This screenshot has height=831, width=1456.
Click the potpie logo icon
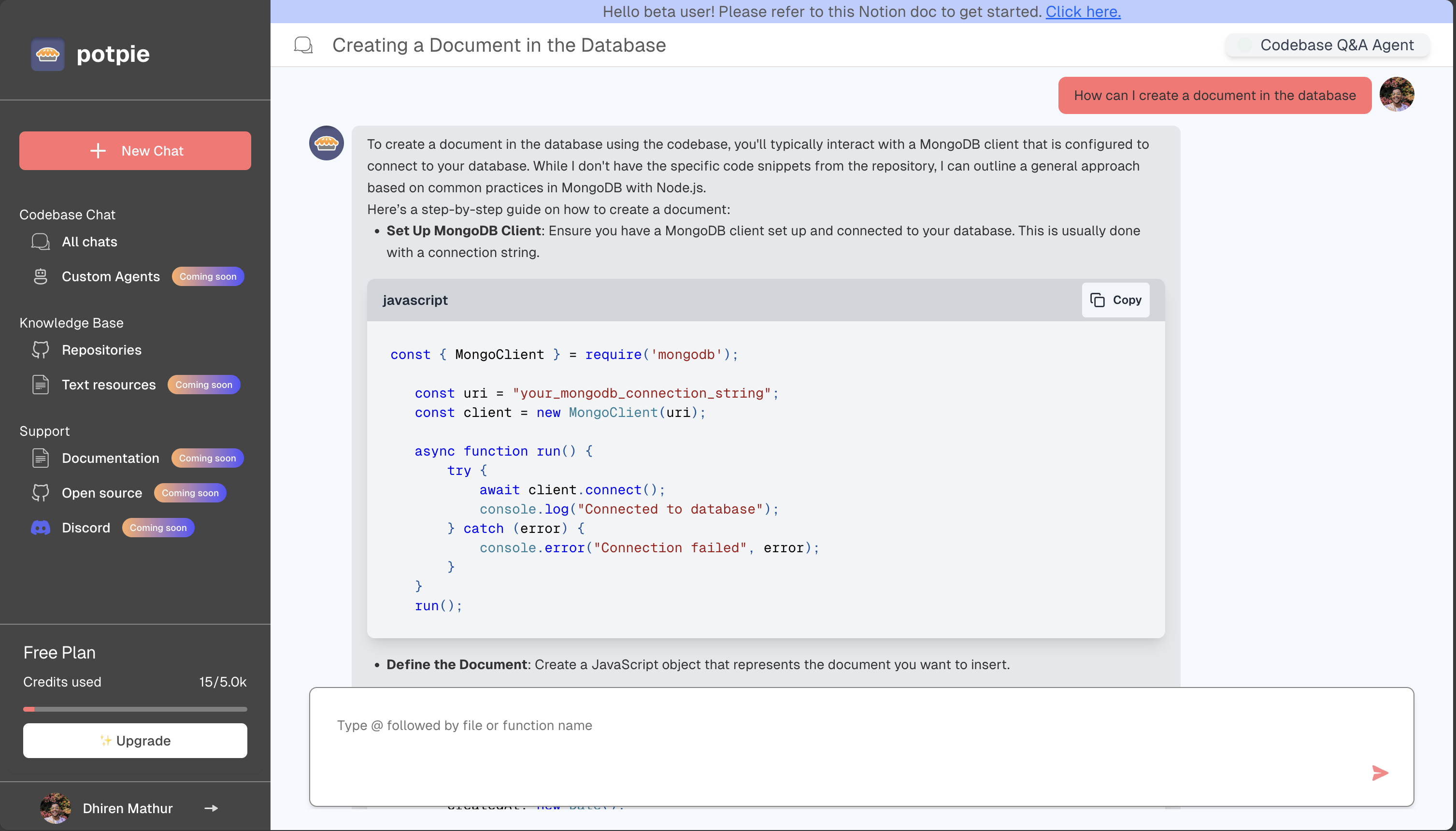coord(47,54)
